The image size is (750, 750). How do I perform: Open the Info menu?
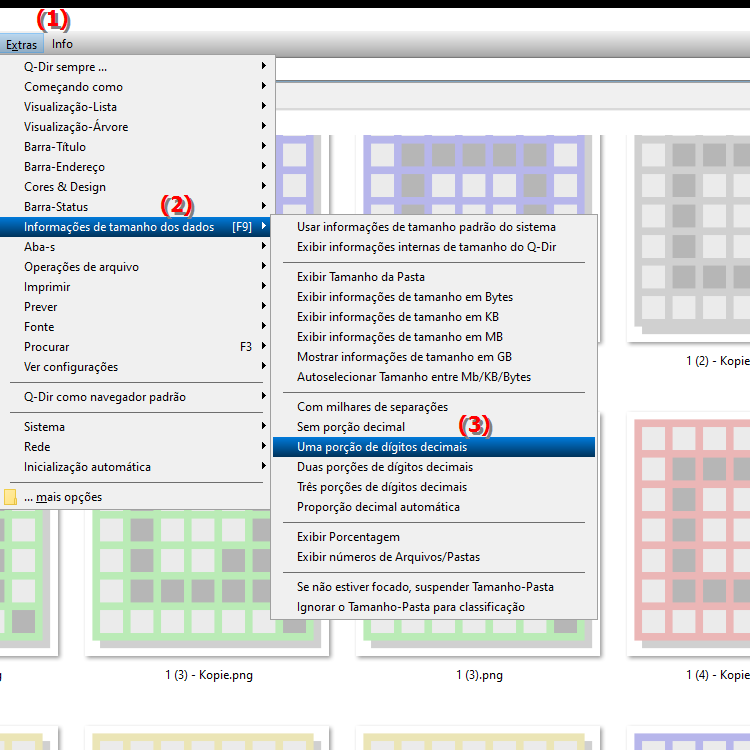point(62,44)
